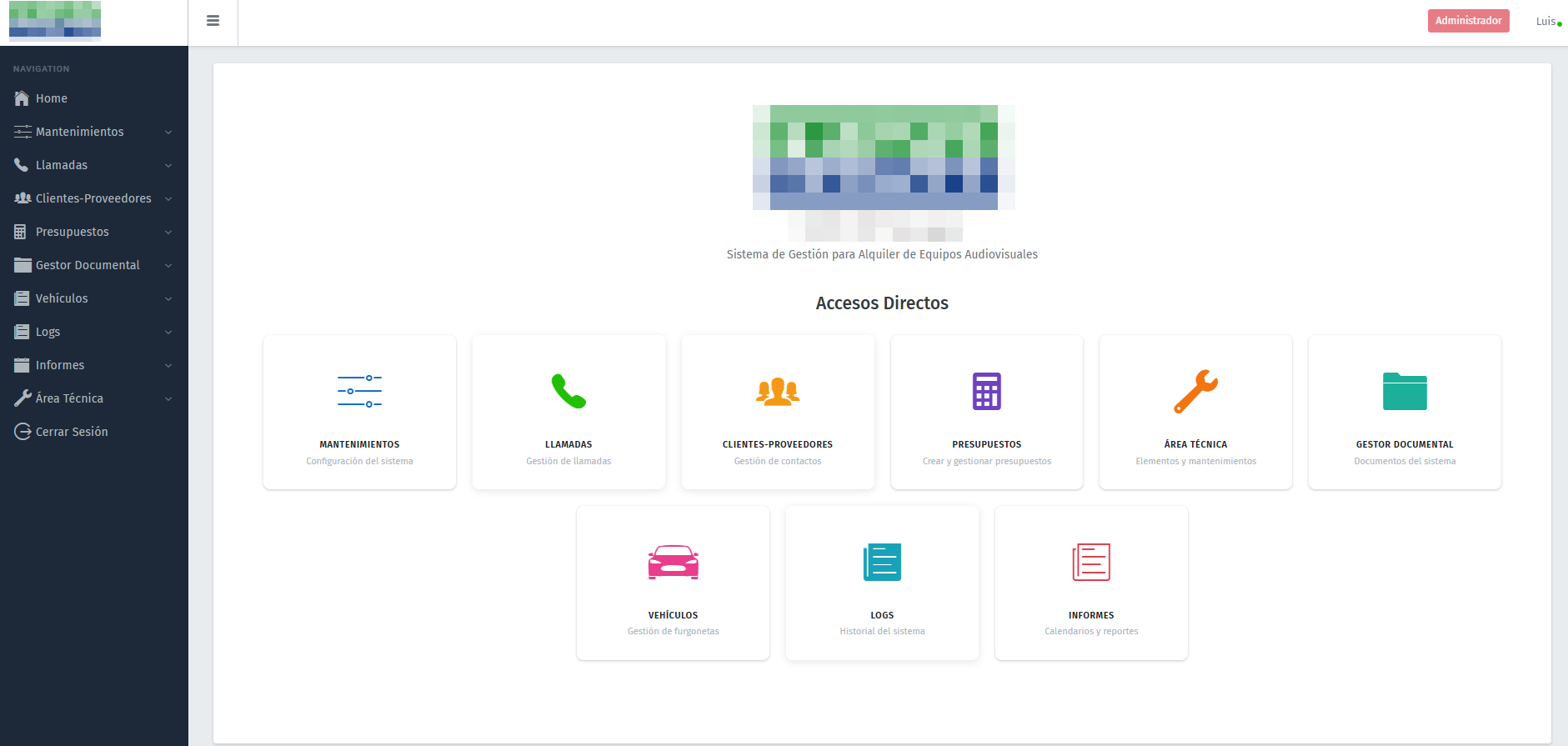Open the Luis user profile menu
This screenshot has width=1568, height=746.
coord(1546,22)
